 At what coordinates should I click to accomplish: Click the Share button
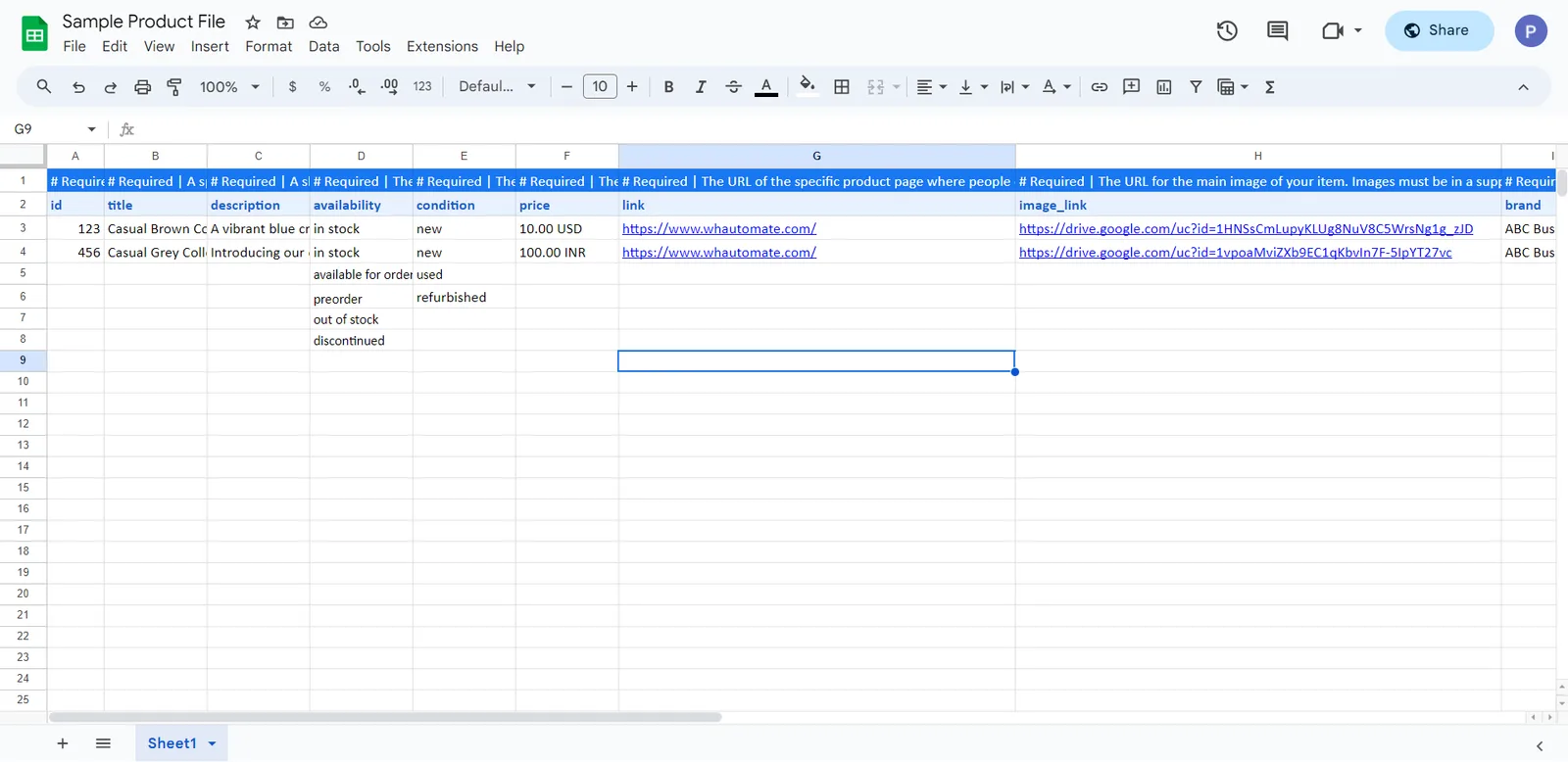(x=1439, y=30)
